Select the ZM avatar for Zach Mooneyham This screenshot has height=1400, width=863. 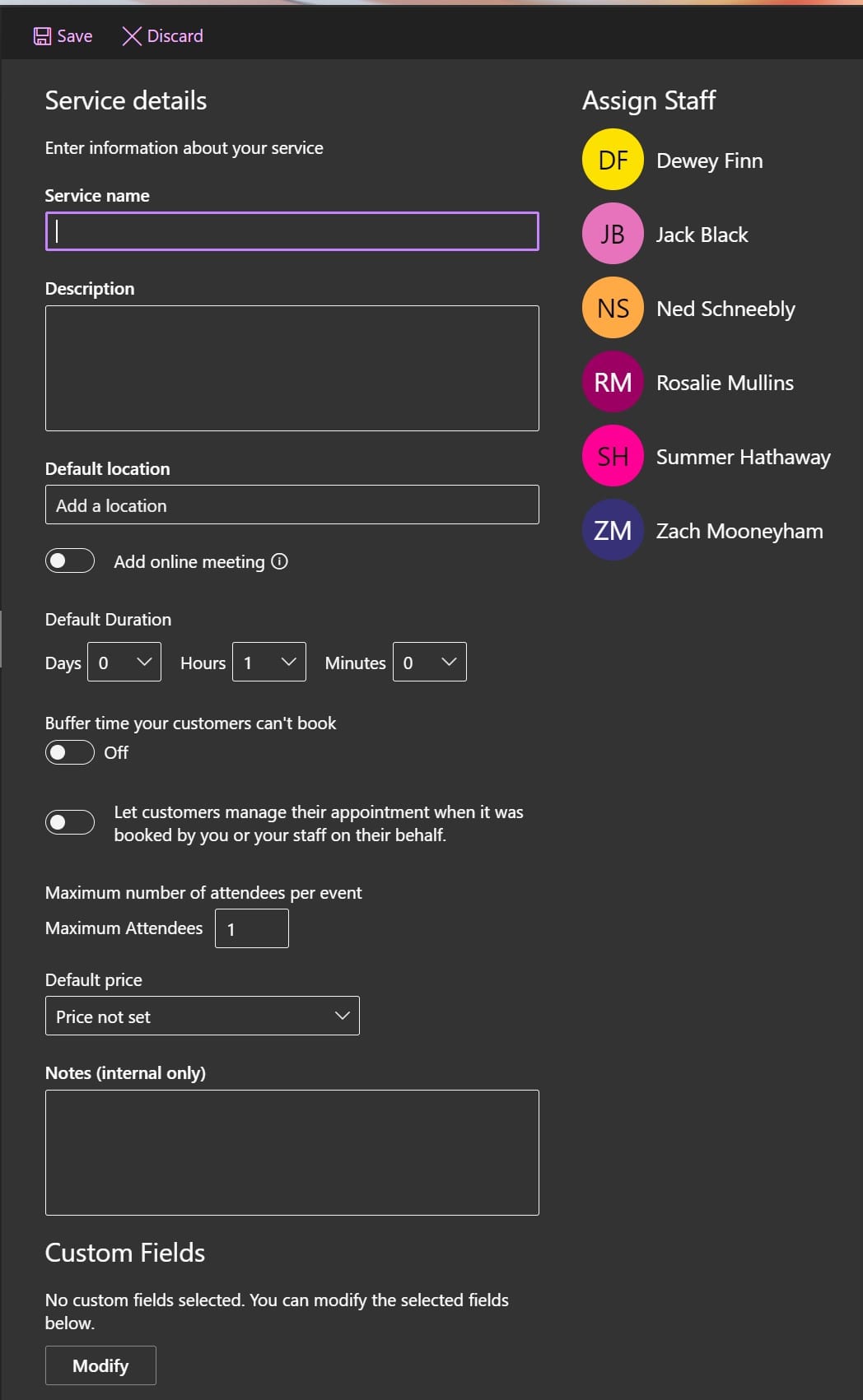point(613,530)
